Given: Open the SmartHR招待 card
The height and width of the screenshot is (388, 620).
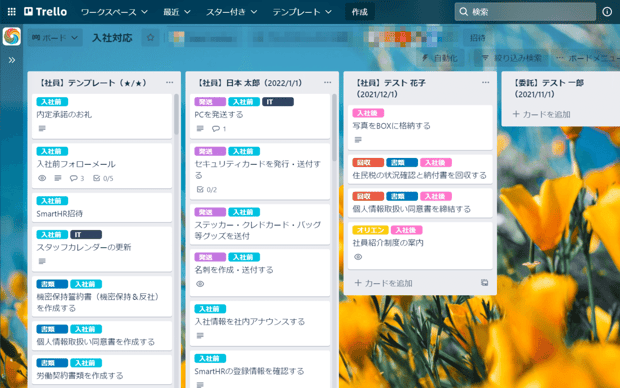Looking at the screenshot, I should (102, 207).
